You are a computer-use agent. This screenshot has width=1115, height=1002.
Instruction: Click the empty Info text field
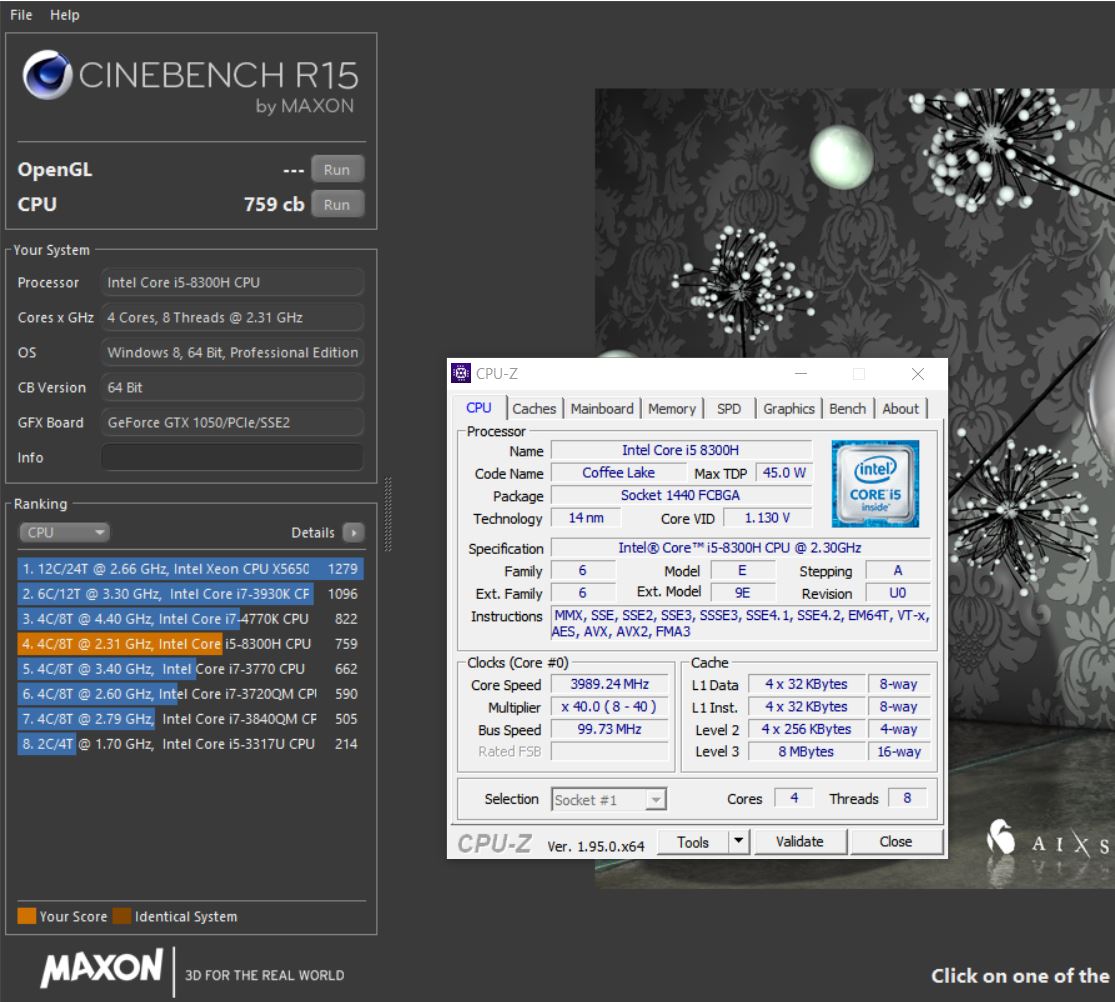[232, 457]
